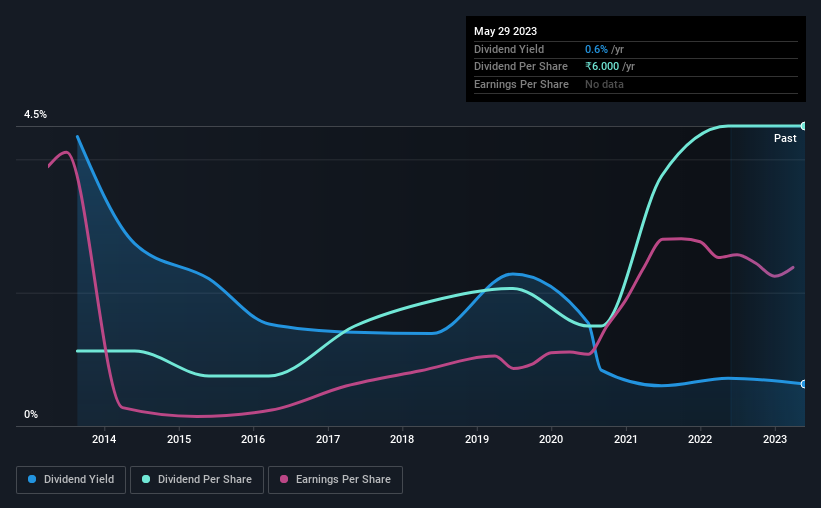Viewport: 821px width, 508px height.
Task: Click the 0.6% dividend yield value
Action: tap(596, 49)
